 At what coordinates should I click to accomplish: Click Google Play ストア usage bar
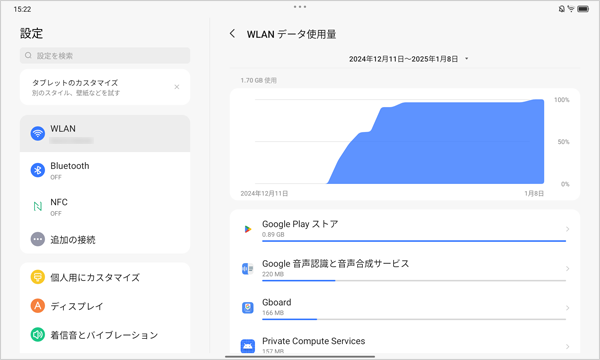(414, 241)
